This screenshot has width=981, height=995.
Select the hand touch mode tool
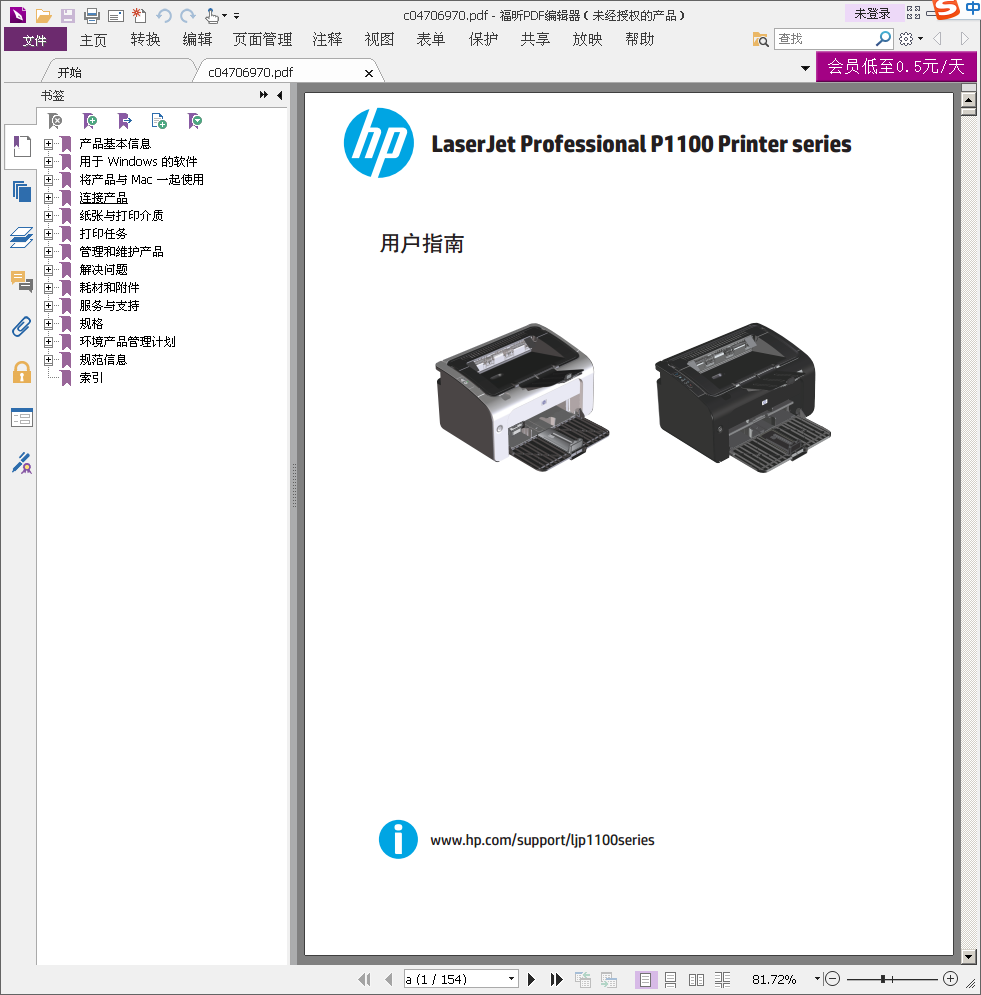pos(212,15)
